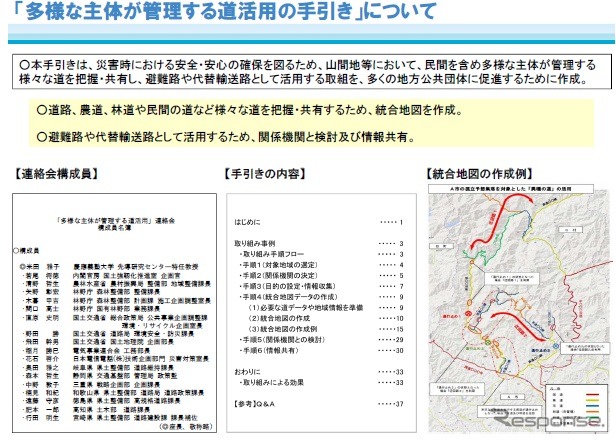
Task: Select the 日本電信電話(株) row
Action: [115, 359]
